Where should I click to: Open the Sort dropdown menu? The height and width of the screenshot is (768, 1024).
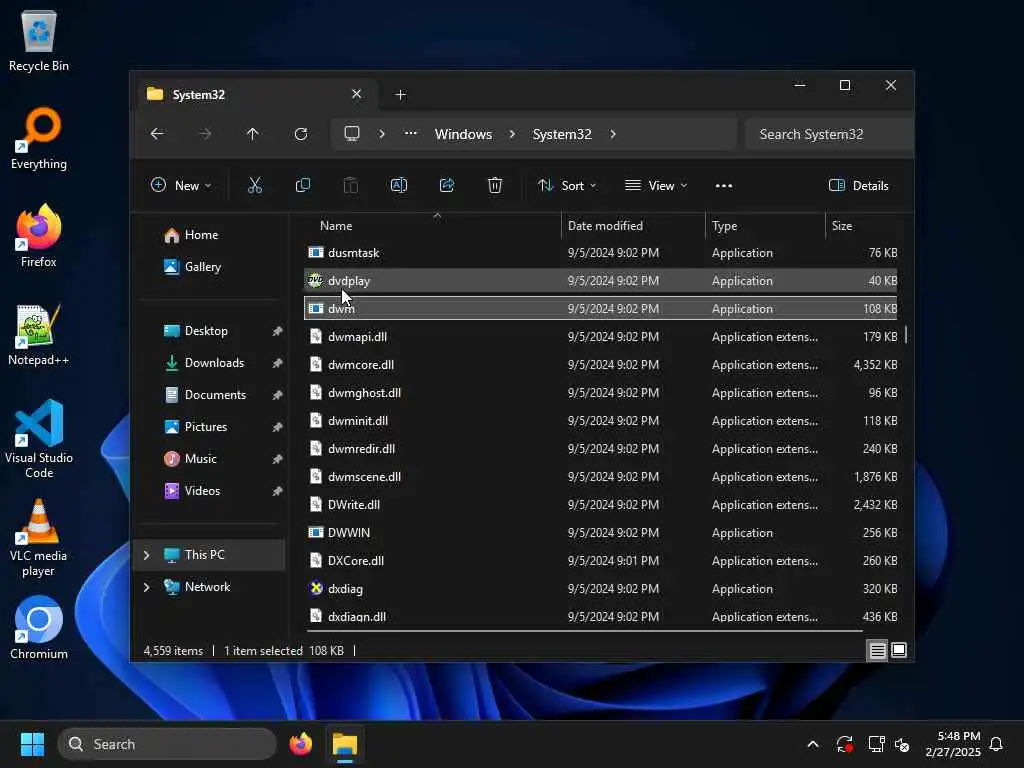pyautogui.click(x=567, y=185)
